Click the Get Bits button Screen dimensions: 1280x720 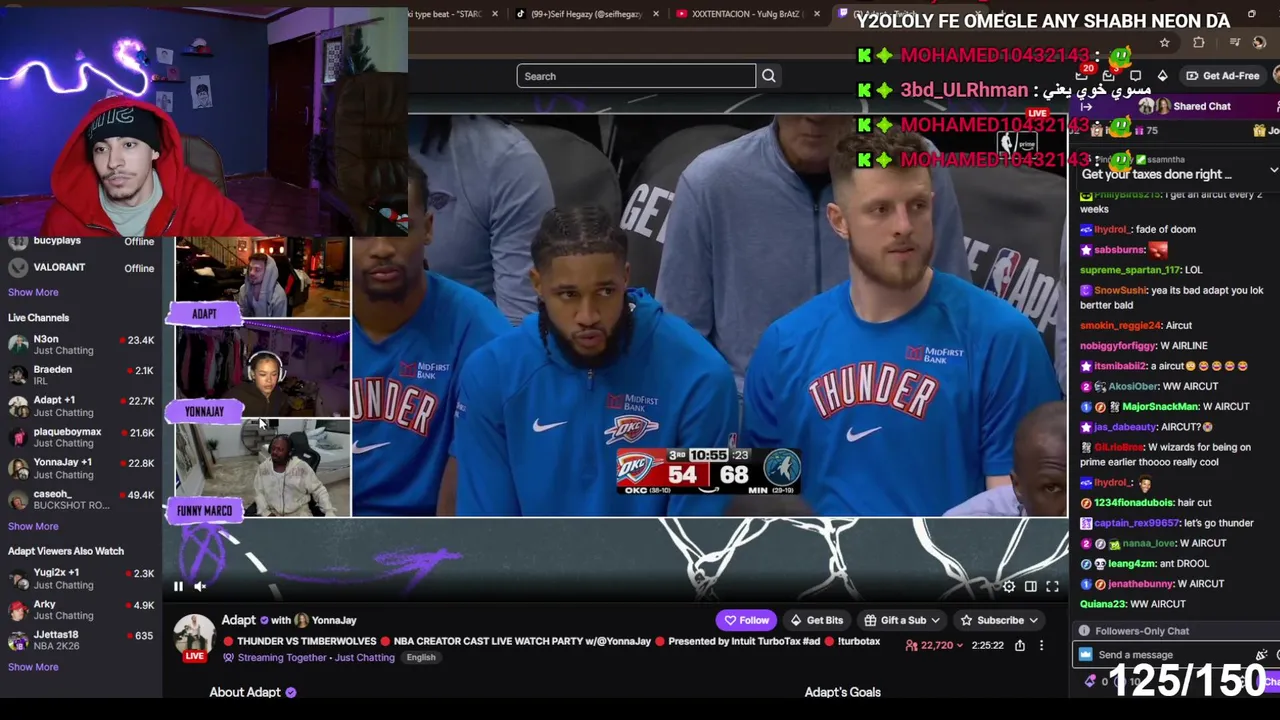817,620
